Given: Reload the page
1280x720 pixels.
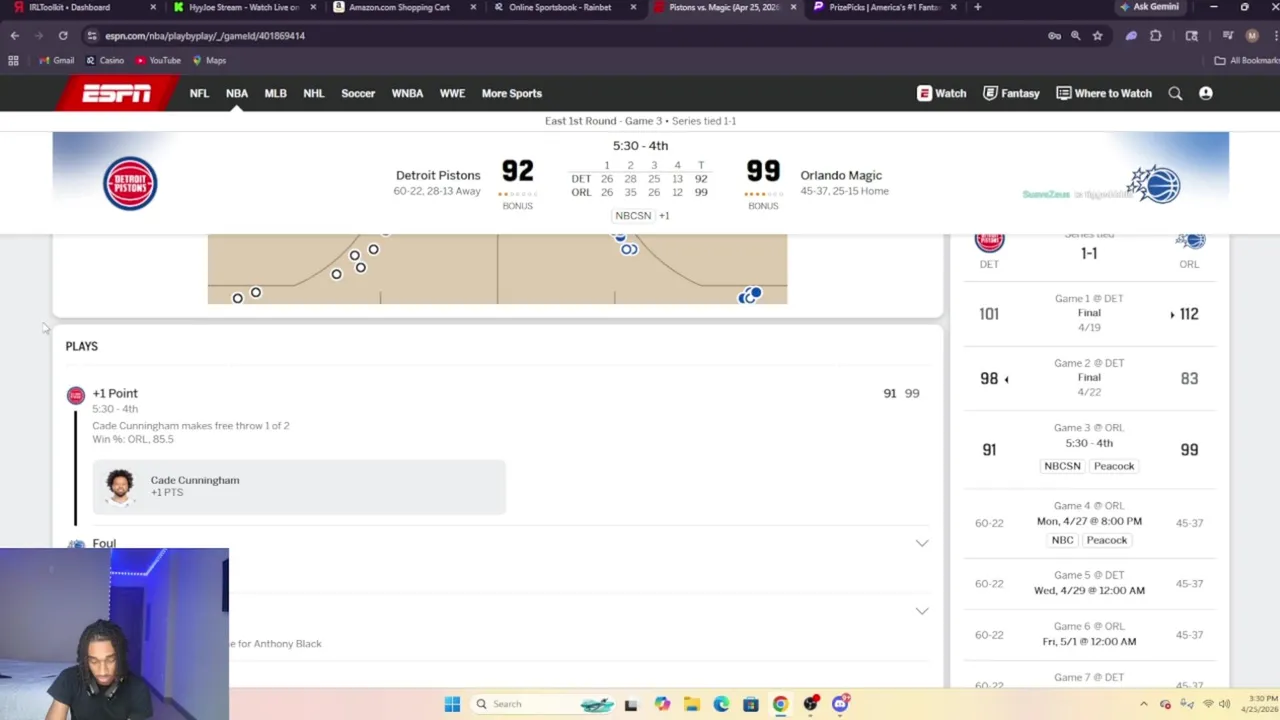Looking at the screenshot, I should pos(63,36).
